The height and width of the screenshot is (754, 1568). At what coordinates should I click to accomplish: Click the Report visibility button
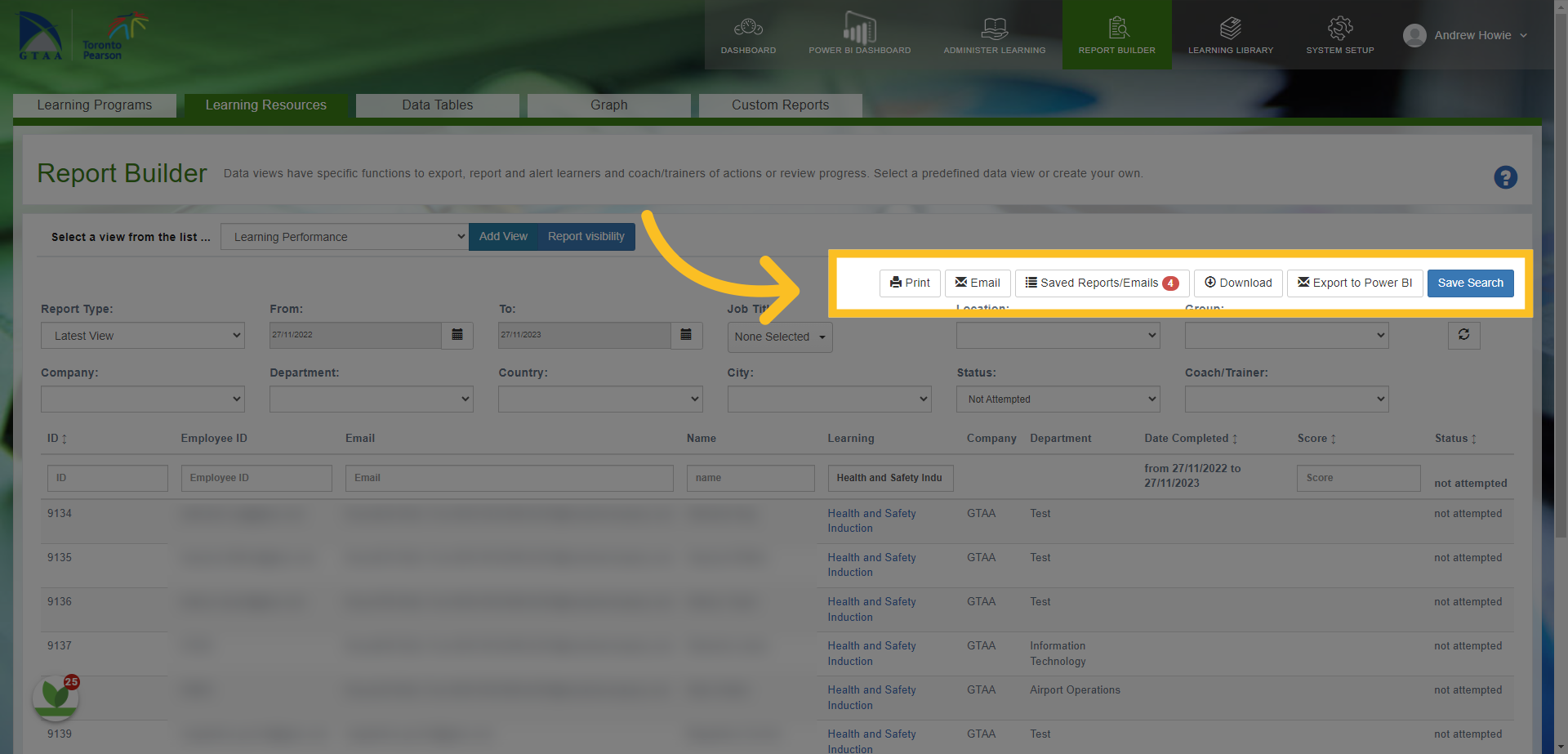(x=586, y=237)
